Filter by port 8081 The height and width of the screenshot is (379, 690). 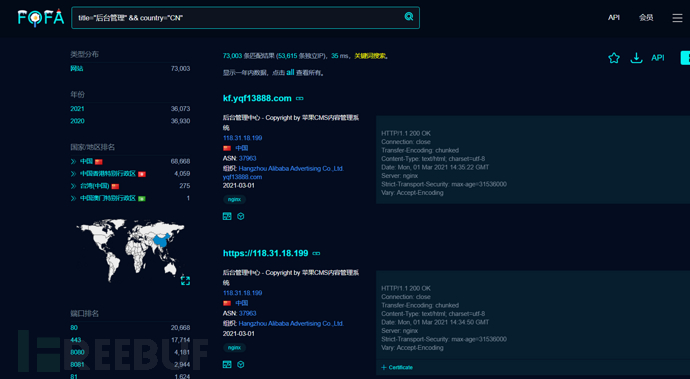tap(77, 365)
